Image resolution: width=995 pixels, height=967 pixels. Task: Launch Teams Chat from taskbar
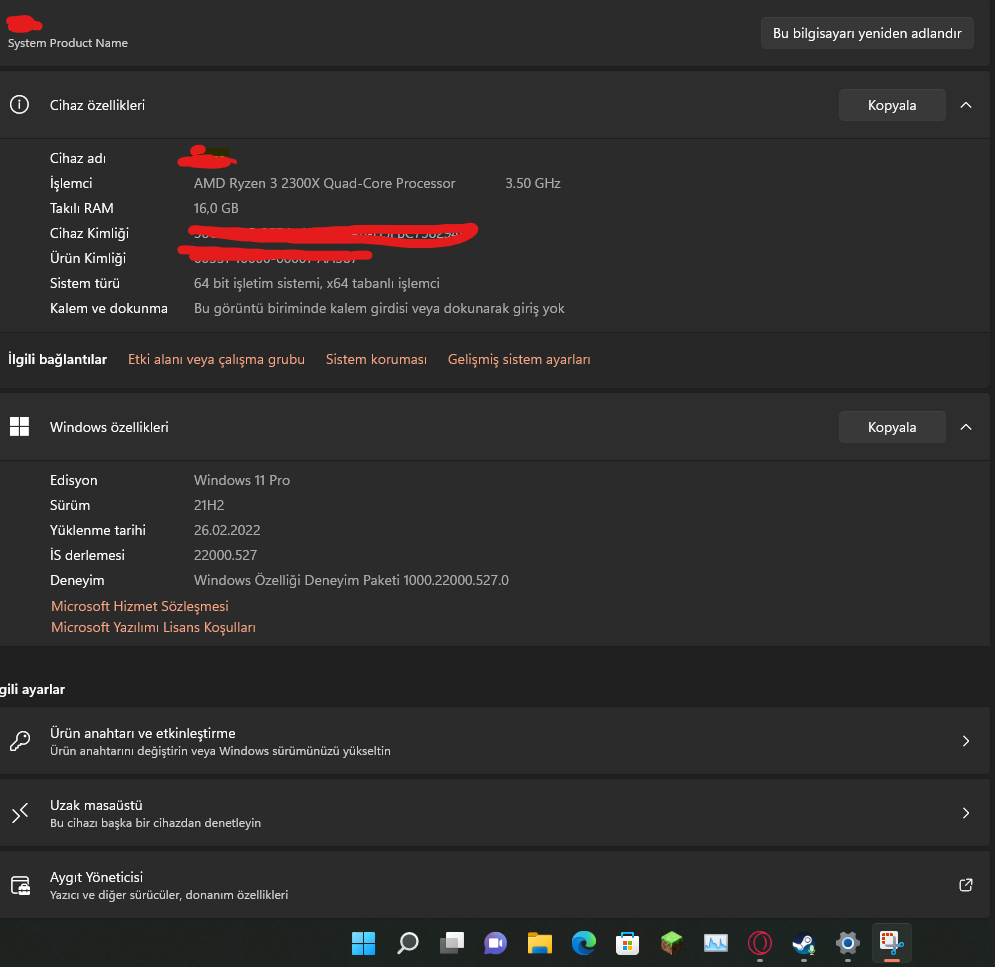496,943
